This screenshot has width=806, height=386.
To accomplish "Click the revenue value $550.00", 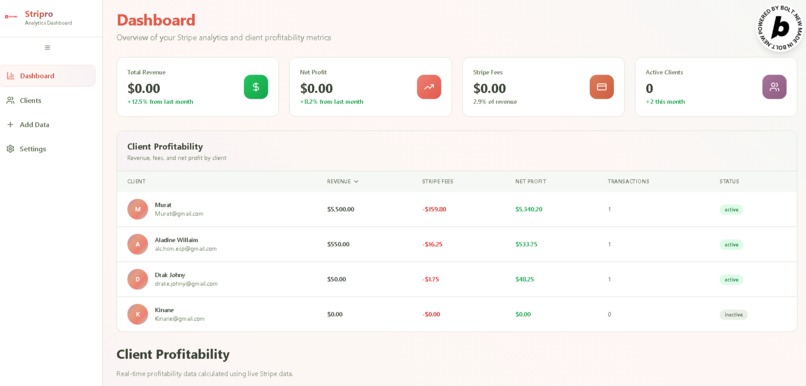I will tap(338, 244).
